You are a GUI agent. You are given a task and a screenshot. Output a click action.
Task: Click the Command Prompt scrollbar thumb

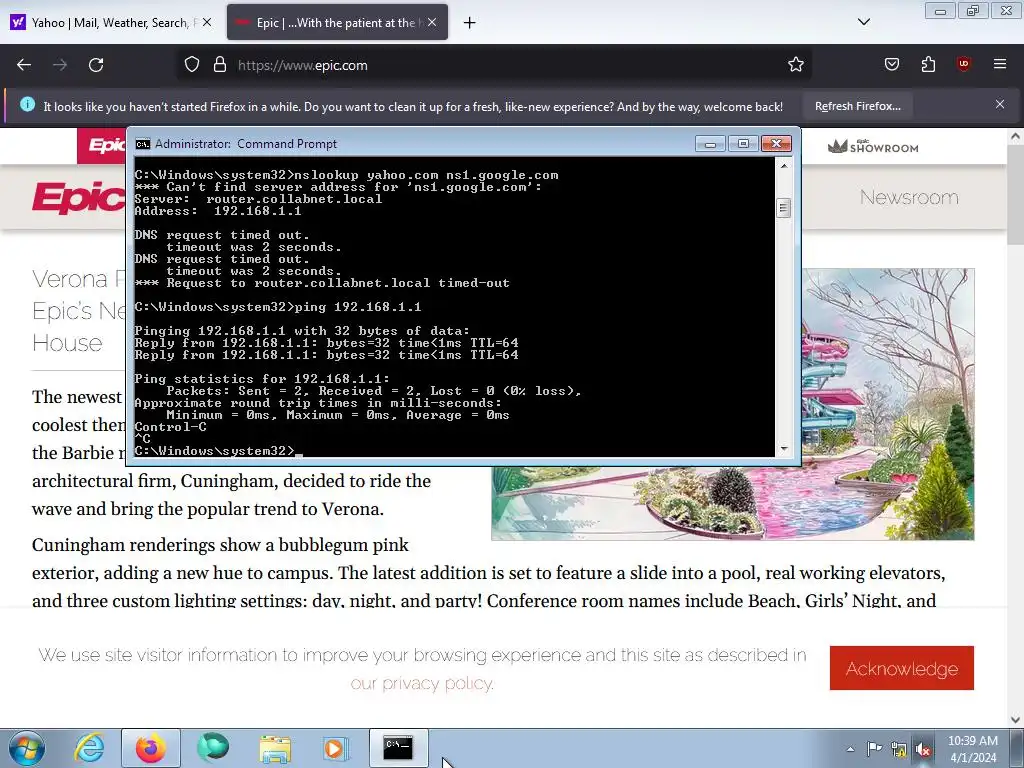point(784,208)
